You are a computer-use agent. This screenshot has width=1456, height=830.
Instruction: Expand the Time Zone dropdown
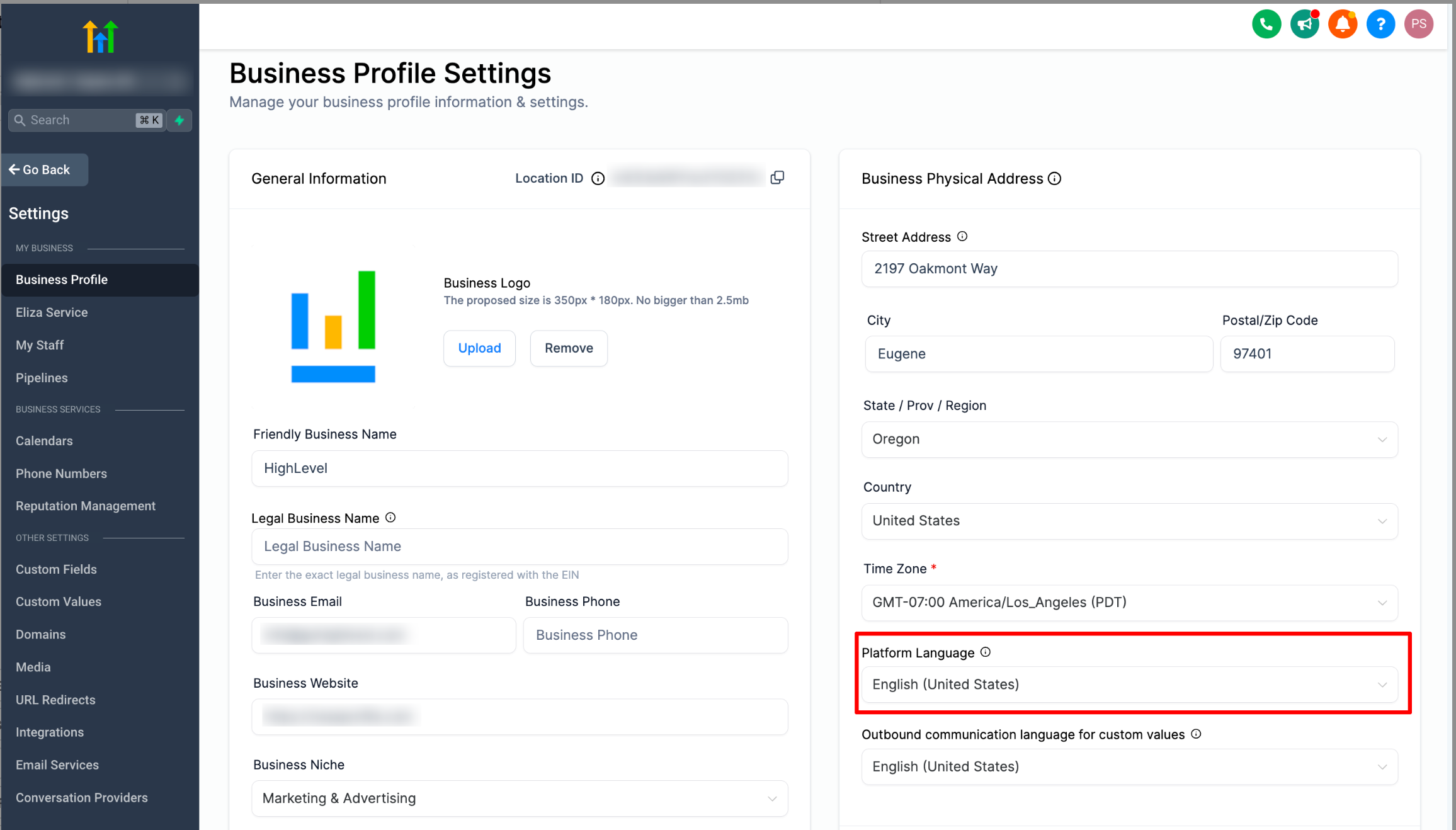1129,603
